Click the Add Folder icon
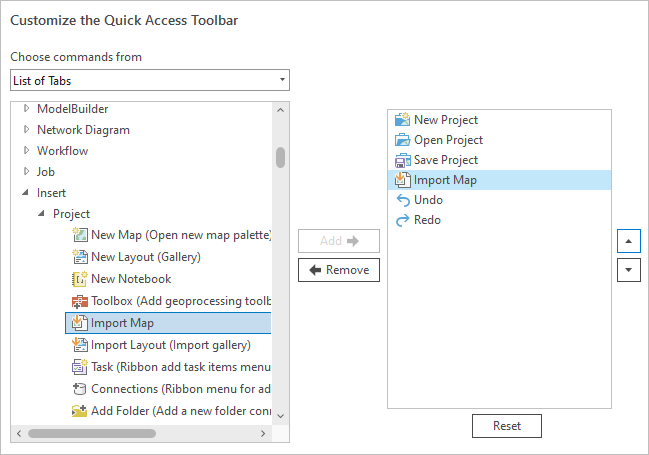649x455 pixels. coord(80,411)
